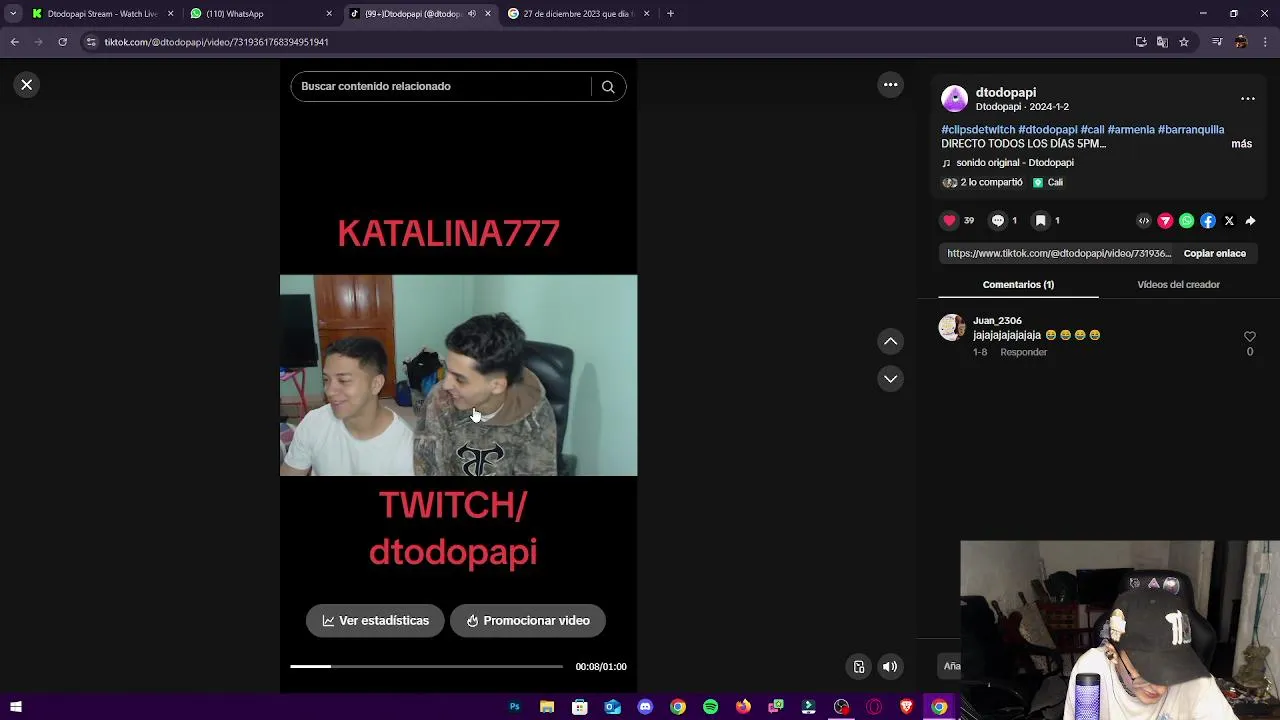1280x720 pixels.
Task: Click the address bar URL
Action: pos(216,42)
